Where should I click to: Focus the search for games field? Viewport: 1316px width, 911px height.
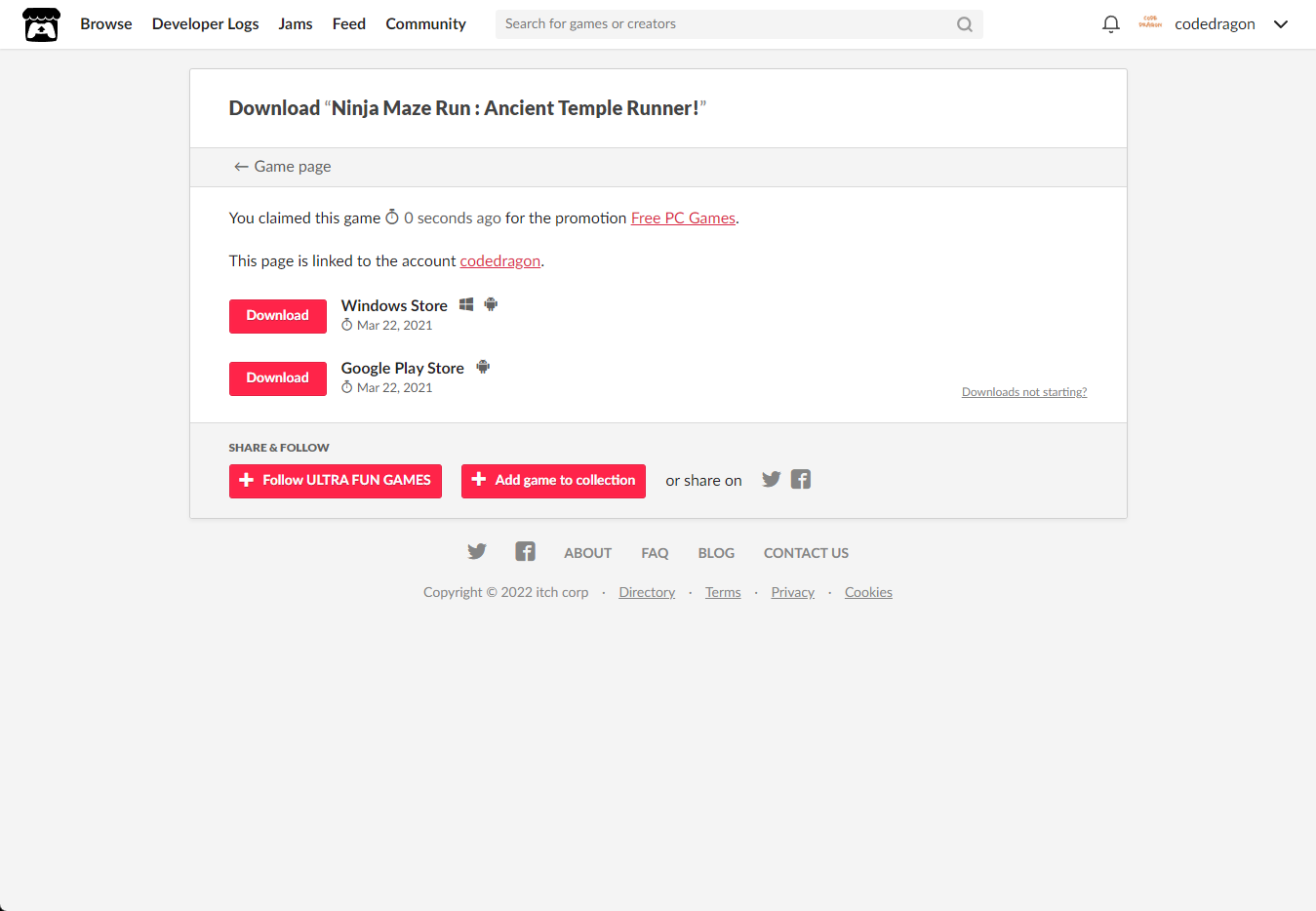727,24
